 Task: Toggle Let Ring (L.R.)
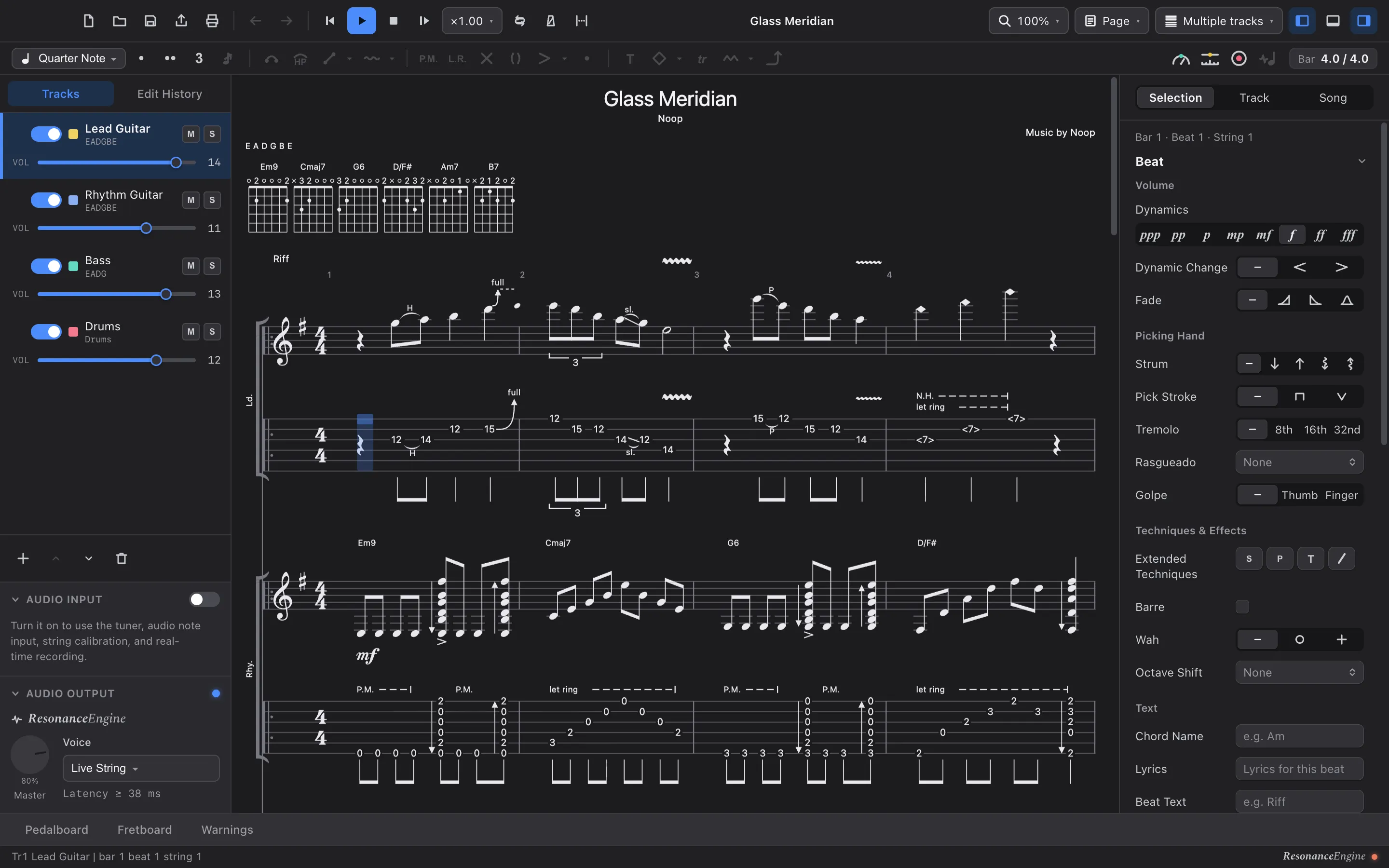457,58
